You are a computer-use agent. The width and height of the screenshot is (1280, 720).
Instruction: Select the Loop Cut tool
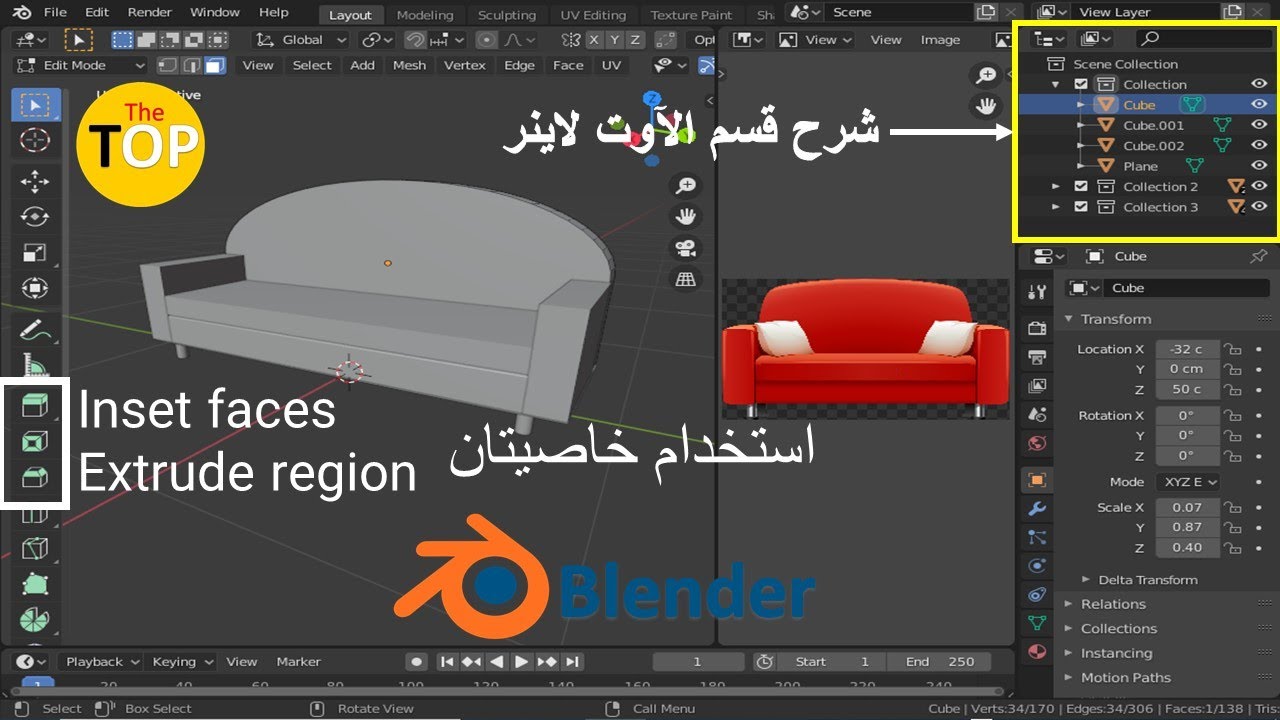coord(35,513)
